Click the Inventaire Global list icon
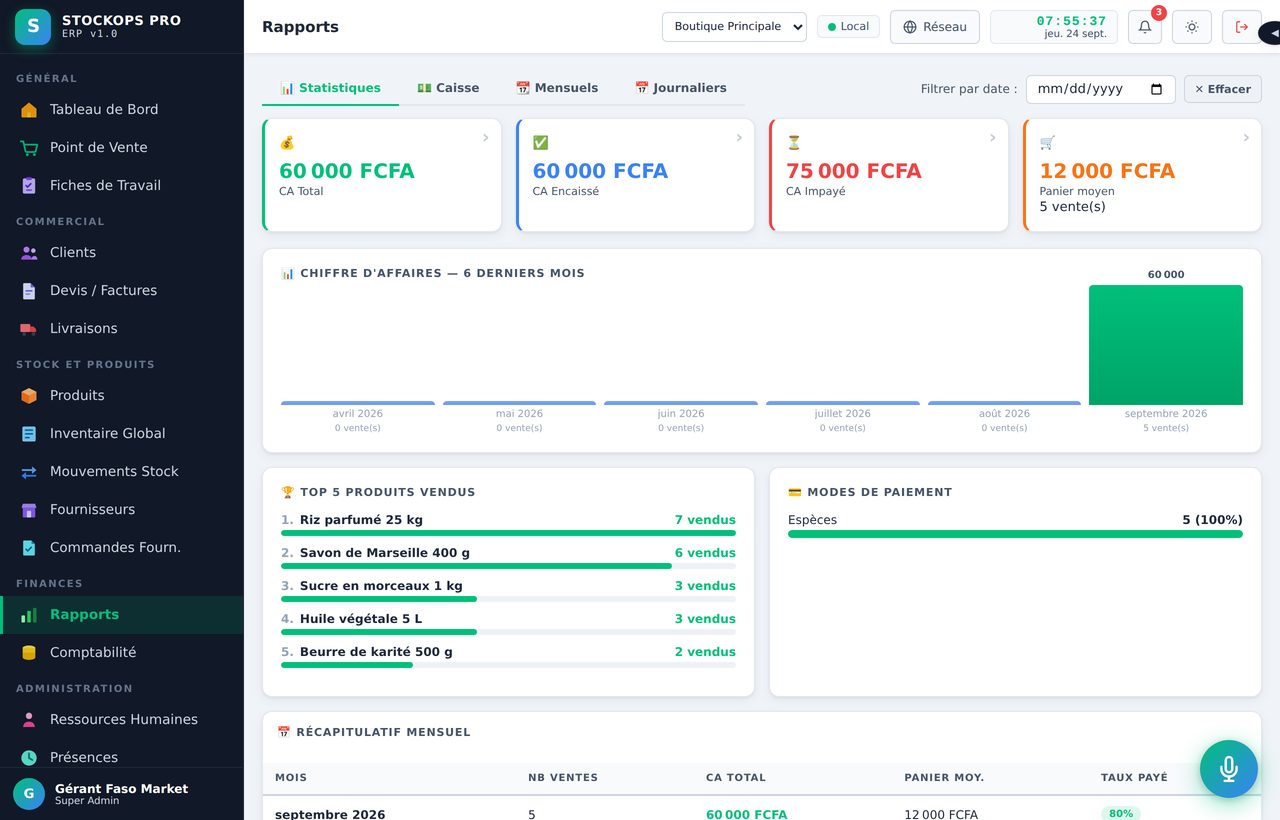Screen dimensions: 1280x820 click(29, 434)
